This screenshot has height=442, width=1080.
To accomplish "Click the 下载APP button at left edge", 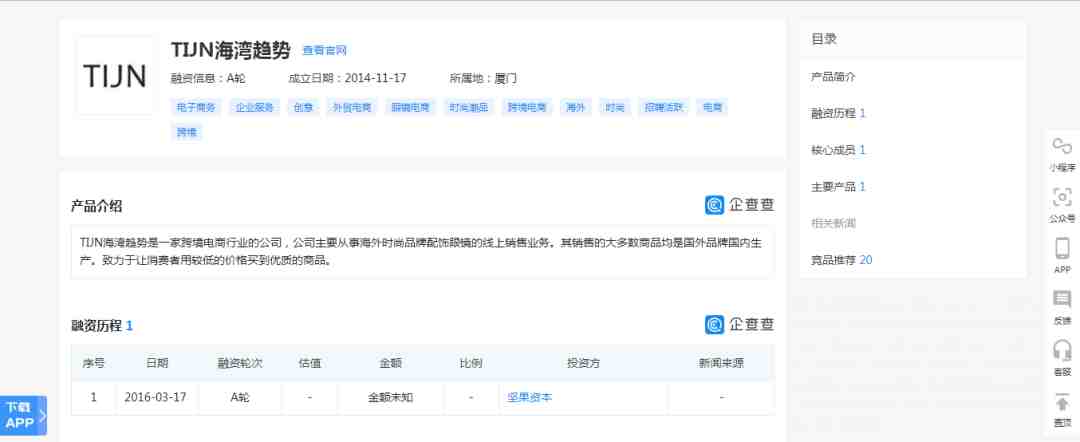I will tap(22, 415).
